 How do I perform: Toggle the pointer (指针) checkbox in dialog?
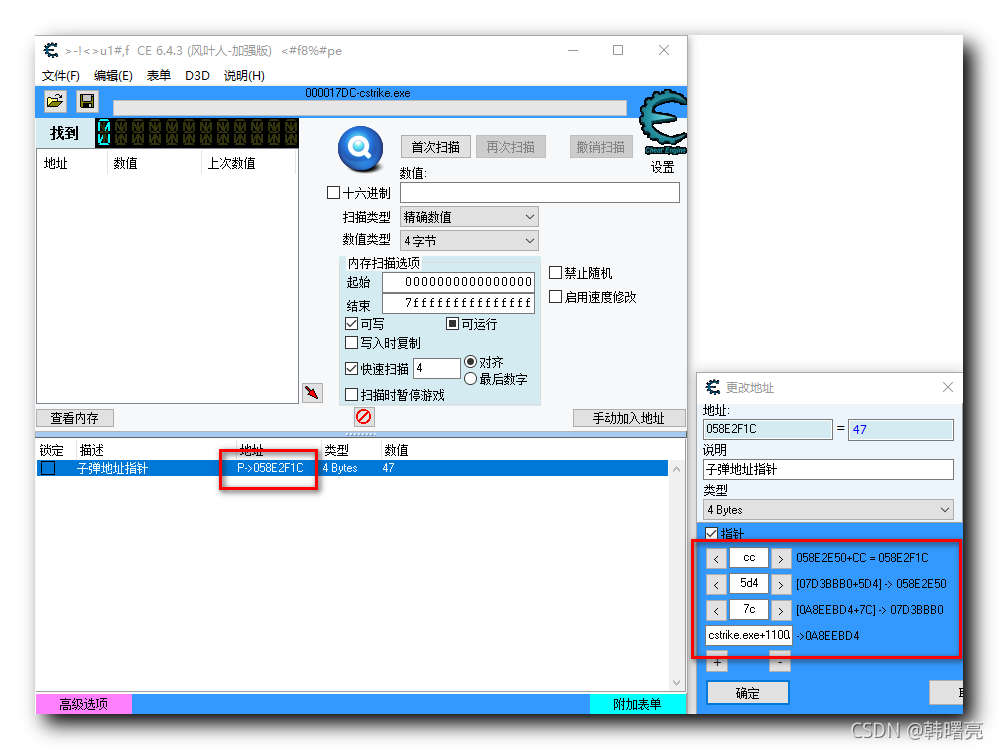tap(712, 533)
